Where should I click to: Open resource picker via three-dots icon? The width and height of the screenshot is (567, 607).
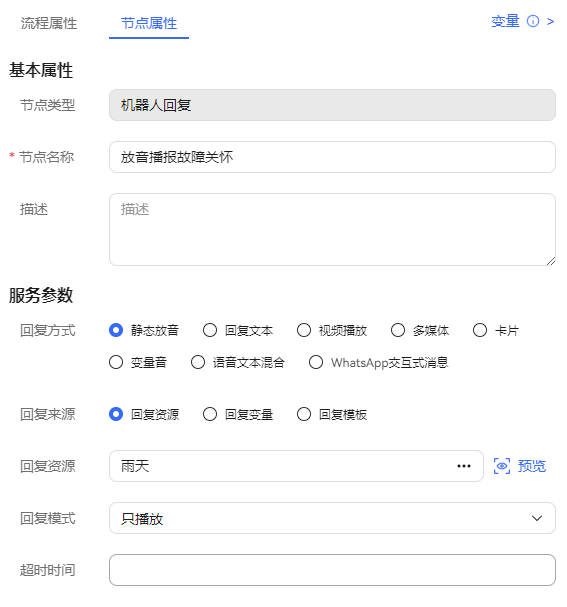tap(464, 466)
